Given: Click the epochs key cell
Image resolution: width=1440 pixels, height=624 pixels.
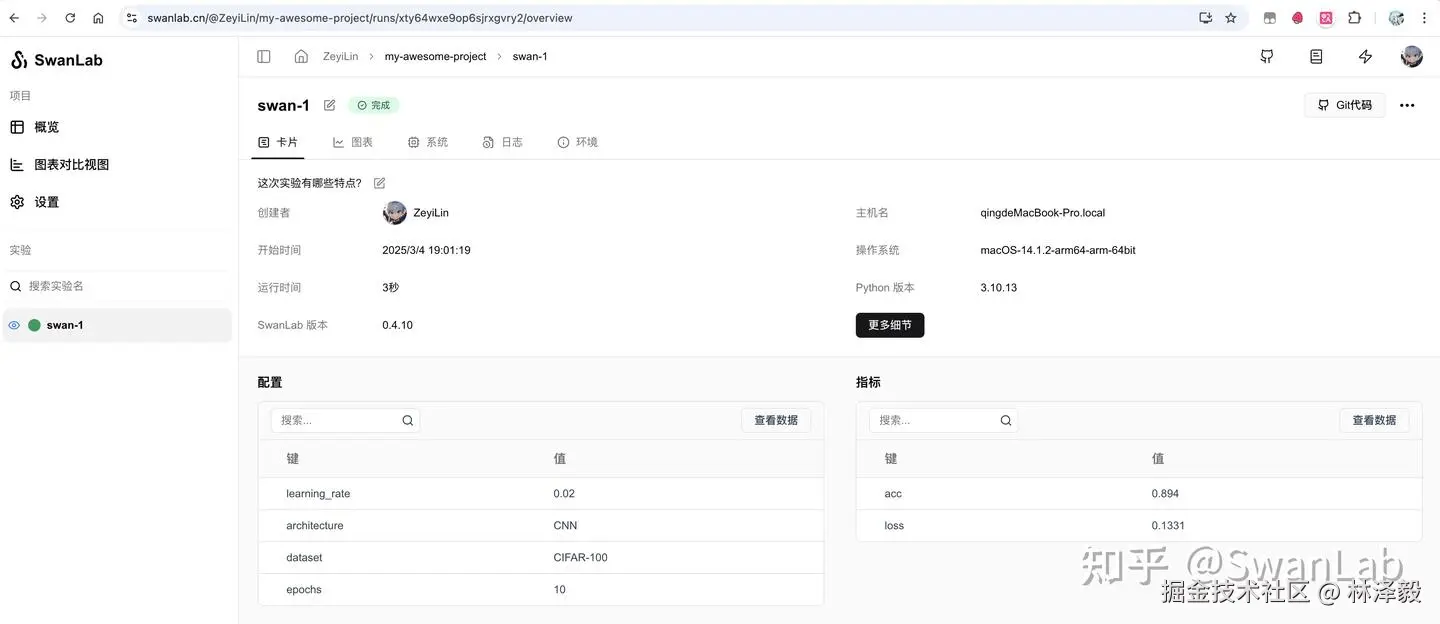Looking at the screenshot, I should pyautogui.click(x=304, y=590).
